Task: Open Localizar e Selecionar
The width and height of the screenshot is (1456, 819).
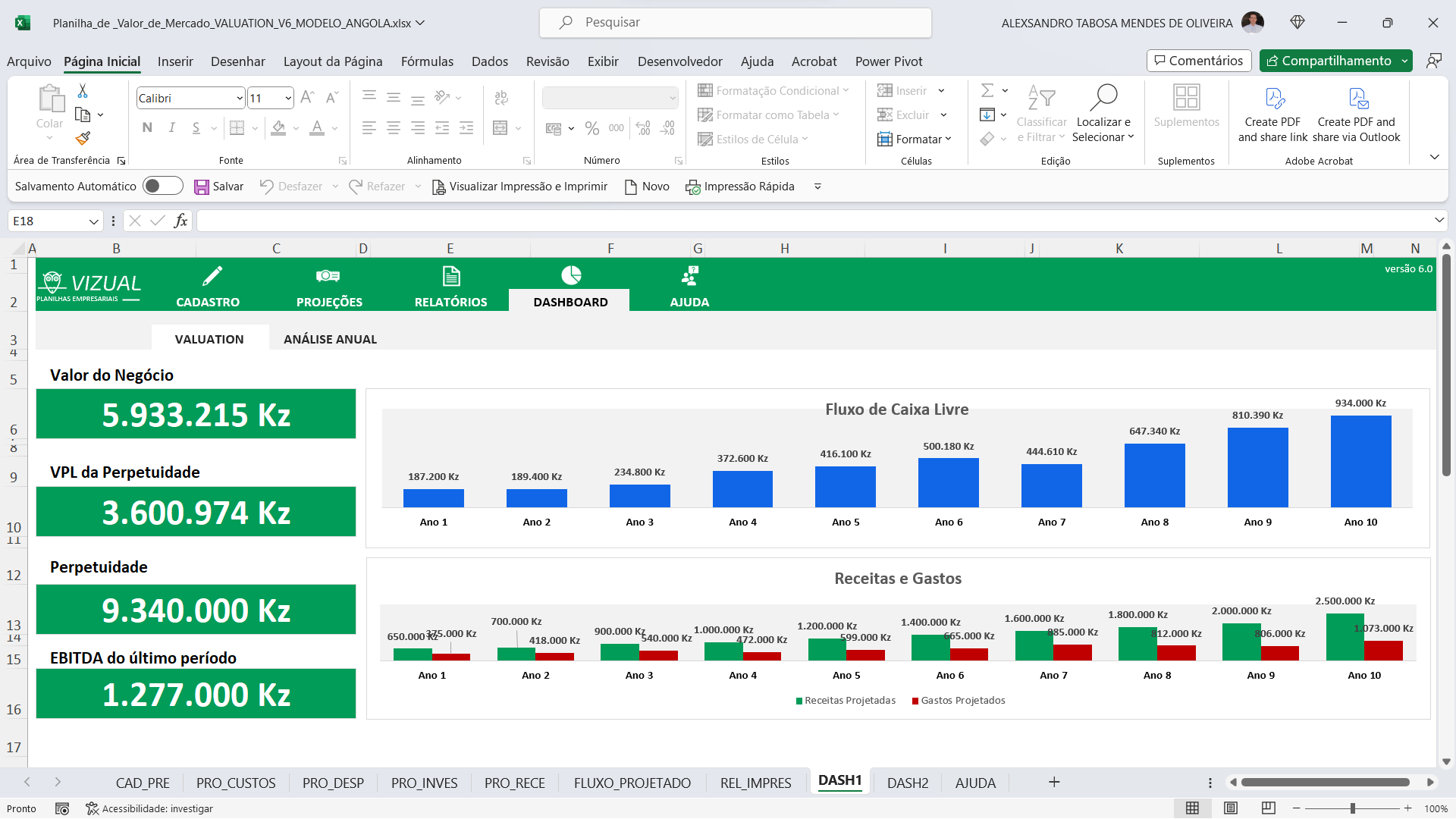Action: [1103, 114]
